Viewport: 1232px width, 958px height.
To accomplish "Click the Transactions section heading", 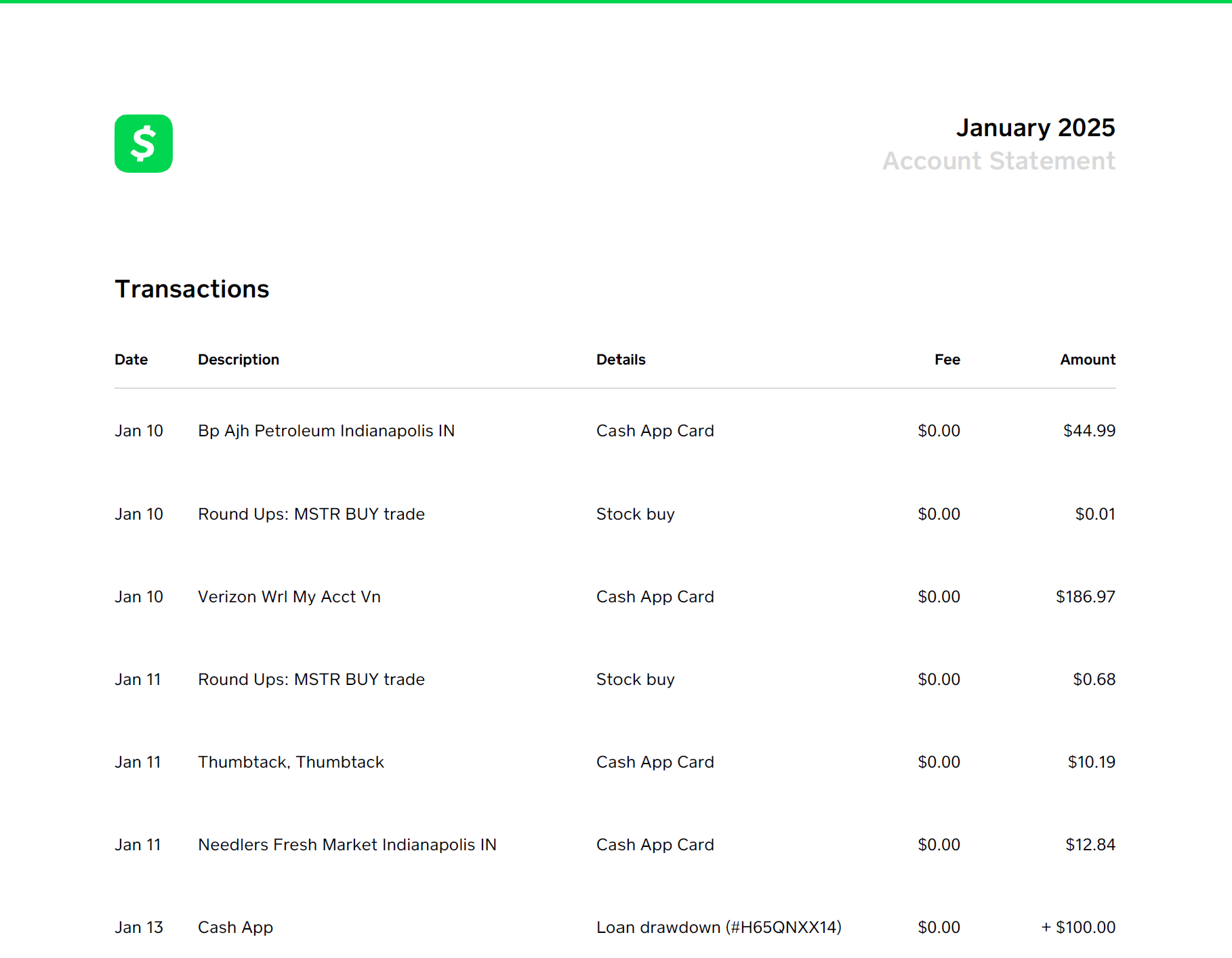I will [192, 289].
